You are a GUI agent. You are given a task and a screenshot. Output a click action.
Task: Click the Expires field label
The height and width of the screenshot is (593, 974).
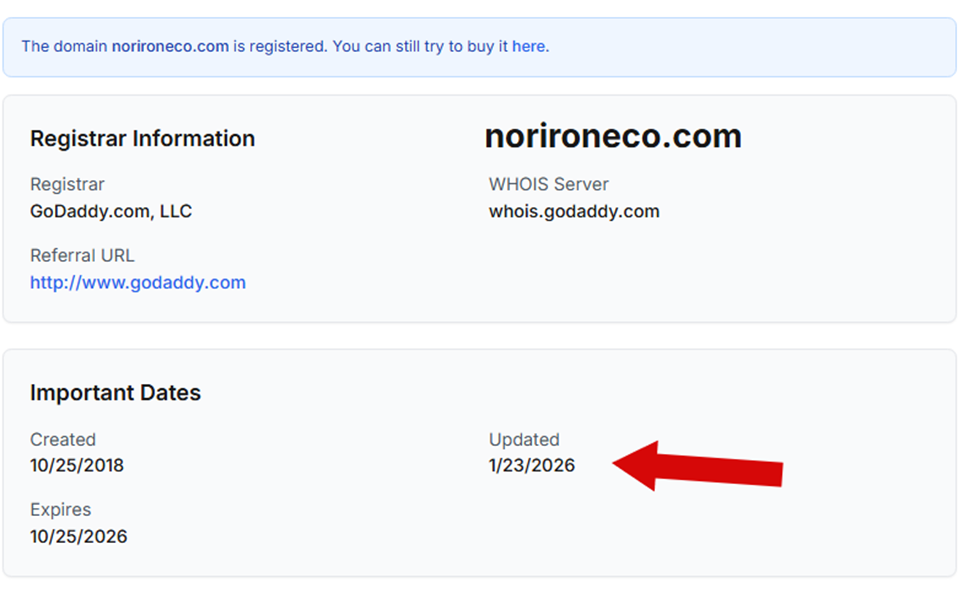point(60,510)
